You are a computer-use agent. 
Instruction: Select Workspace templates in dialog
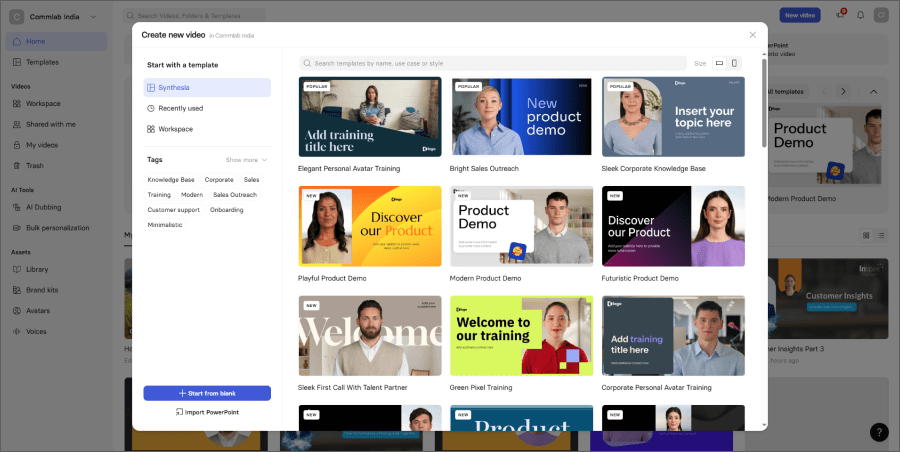207,129
